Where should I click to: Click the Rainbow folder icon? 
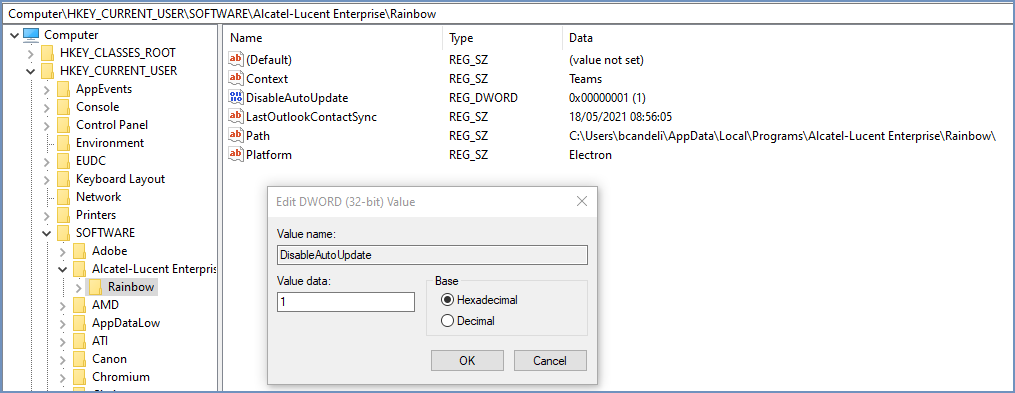coord(95,287)
